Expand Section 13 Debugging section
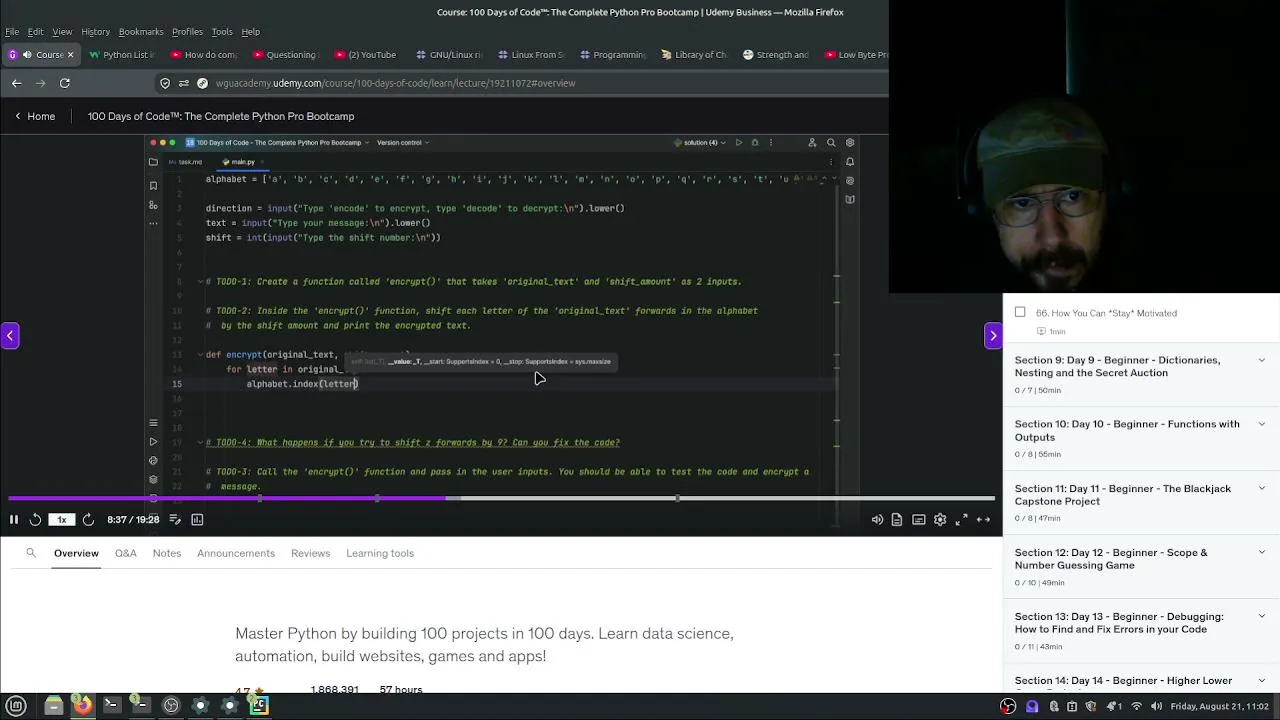Viewport: 1280px width, 720px height. (1141, 630)
